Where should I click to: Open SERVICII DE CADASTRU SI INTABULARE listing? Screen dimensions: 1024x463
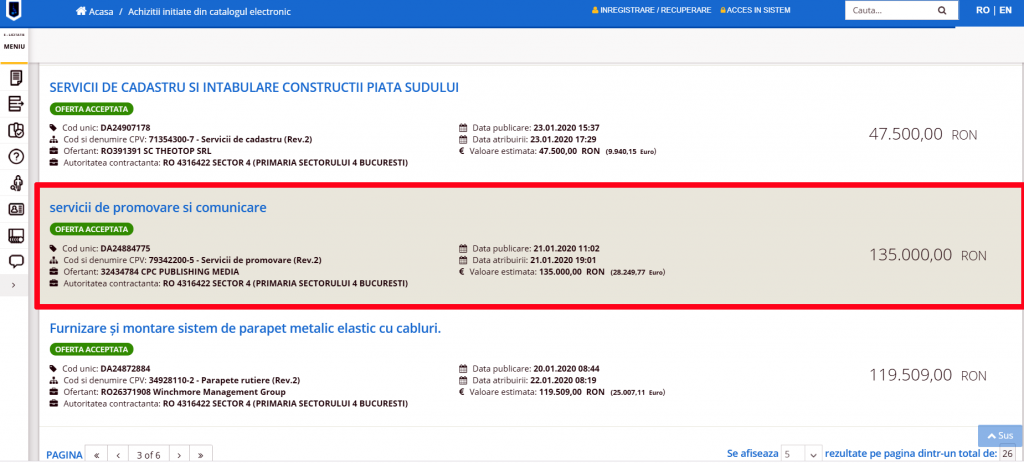254,87
